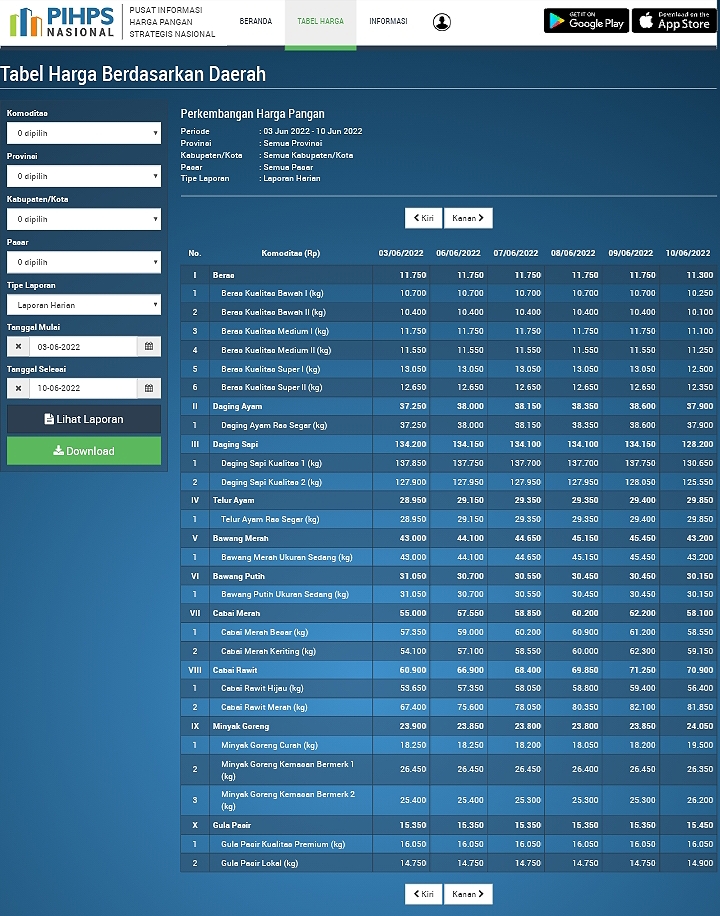
Task: Clear the Tanggal Mulai date with X icon
Action: tap(18, 347)
